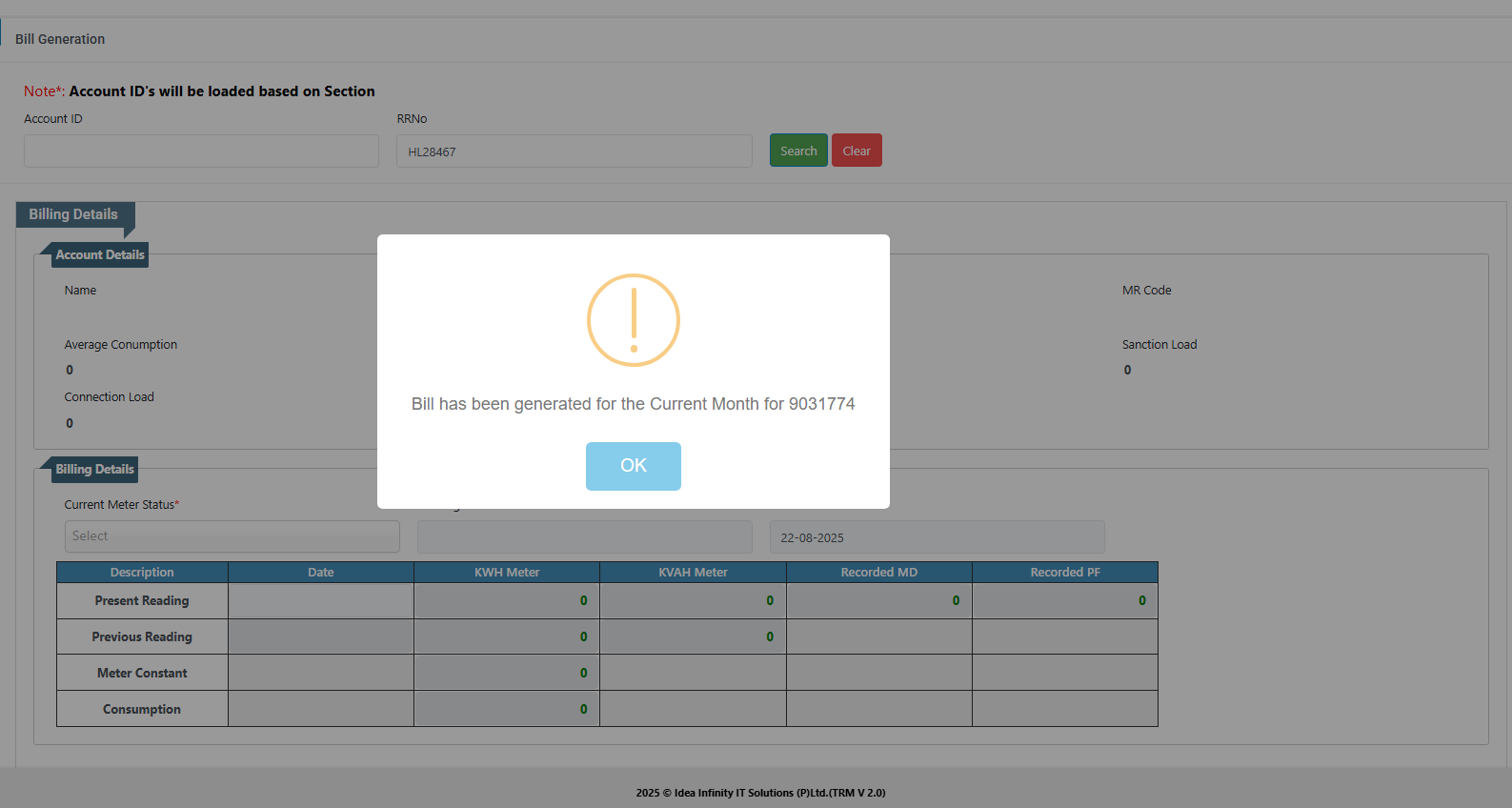
Task: Click the Present Reading Recorded MD cell
Action: tap(879, 601)
